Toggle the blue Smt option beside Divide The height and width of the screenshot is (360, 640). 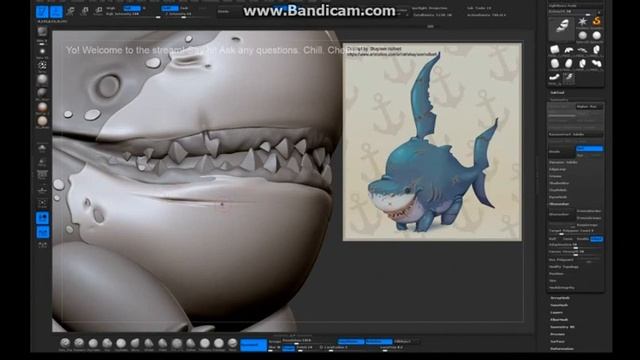coord(589,149)
